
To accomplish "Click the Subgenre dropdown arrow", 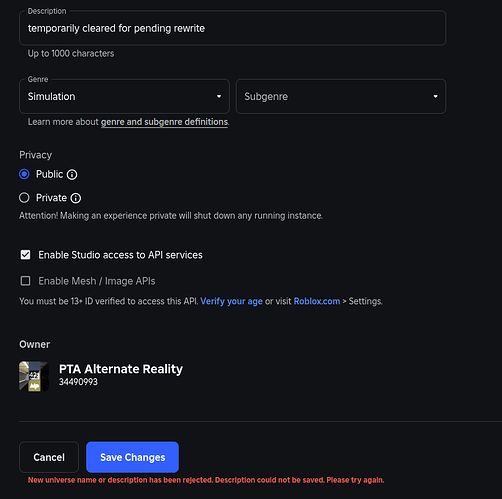I will click(x=435, y=96).
